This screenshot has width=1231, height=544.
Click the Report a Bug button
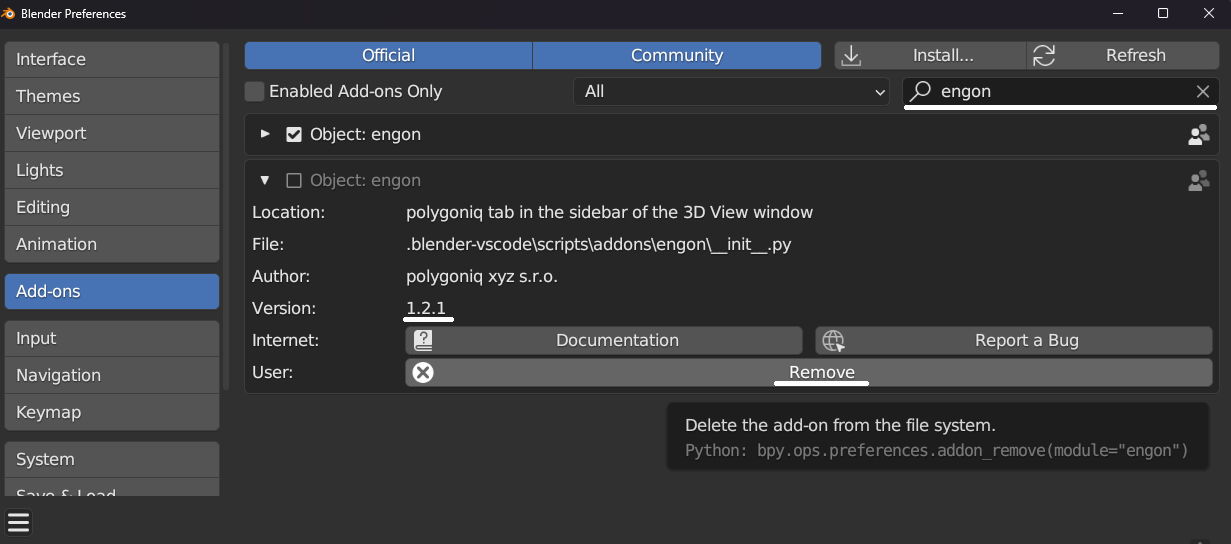(x=1014, y=340)
